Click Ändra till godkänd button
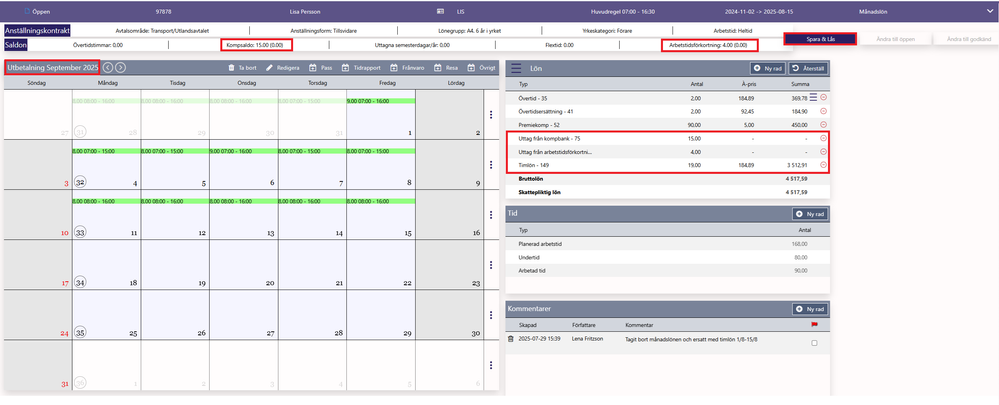Viewport: 999px width, 405px height. [x=967, y=39]
